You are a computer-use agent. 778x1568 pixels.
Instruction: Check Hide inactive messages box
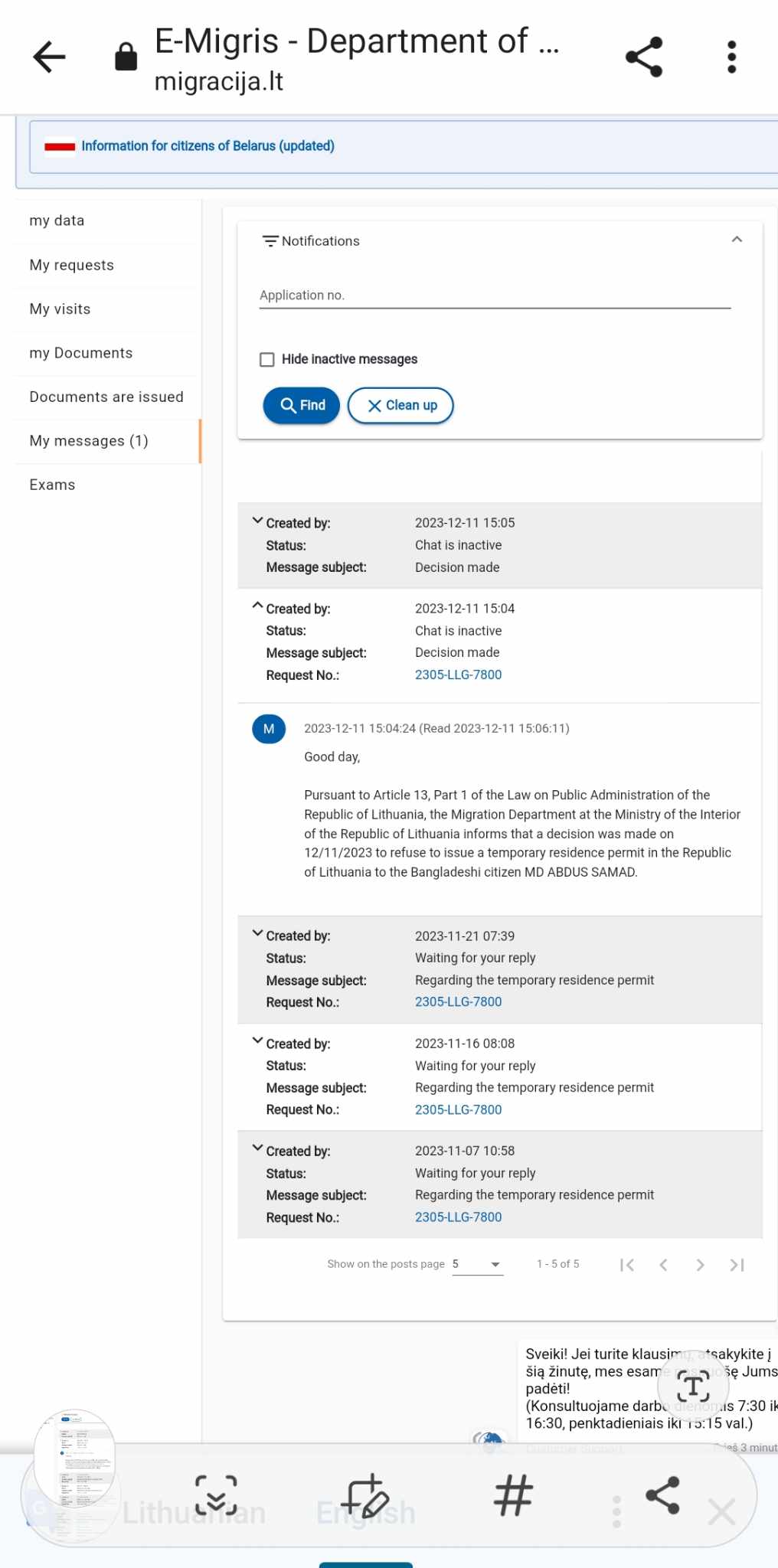(x=267, y=359)
